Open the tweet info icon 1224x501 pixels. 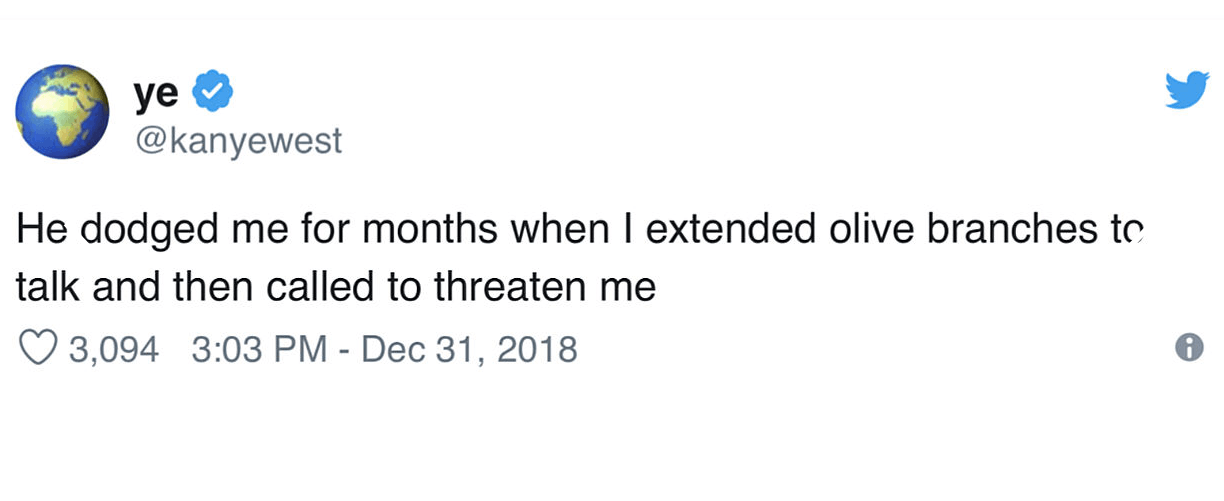click(x=1187, y=348)
